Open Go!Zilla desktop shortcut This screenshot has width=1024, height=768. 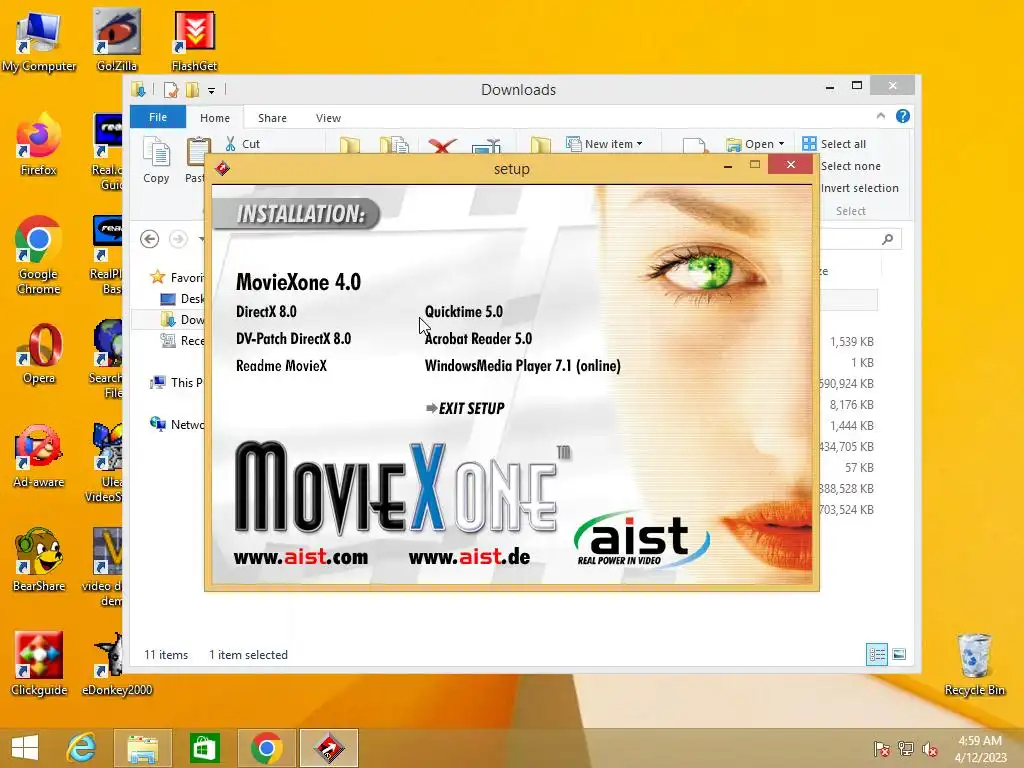click(x=117, y=40)
